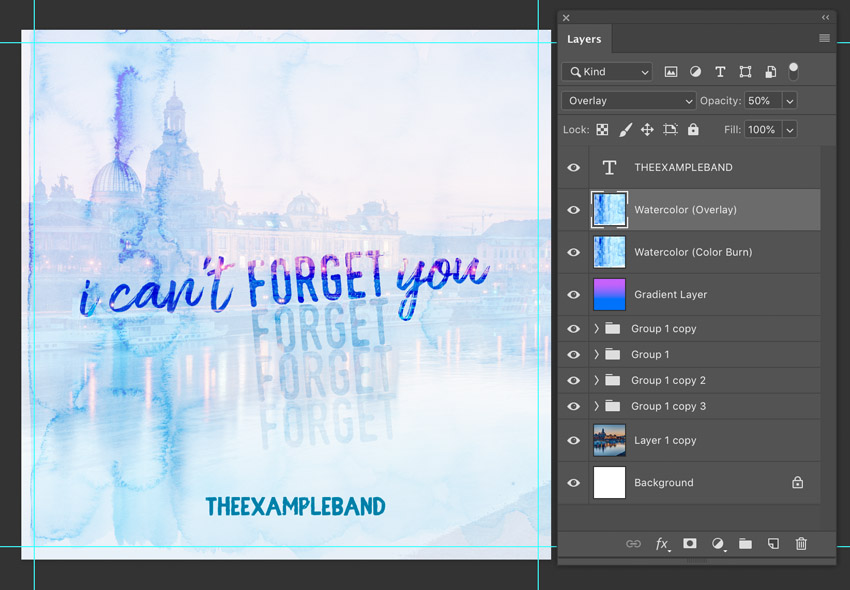
Task: Lock image pixels brush icon
Action: click(625, 130)
